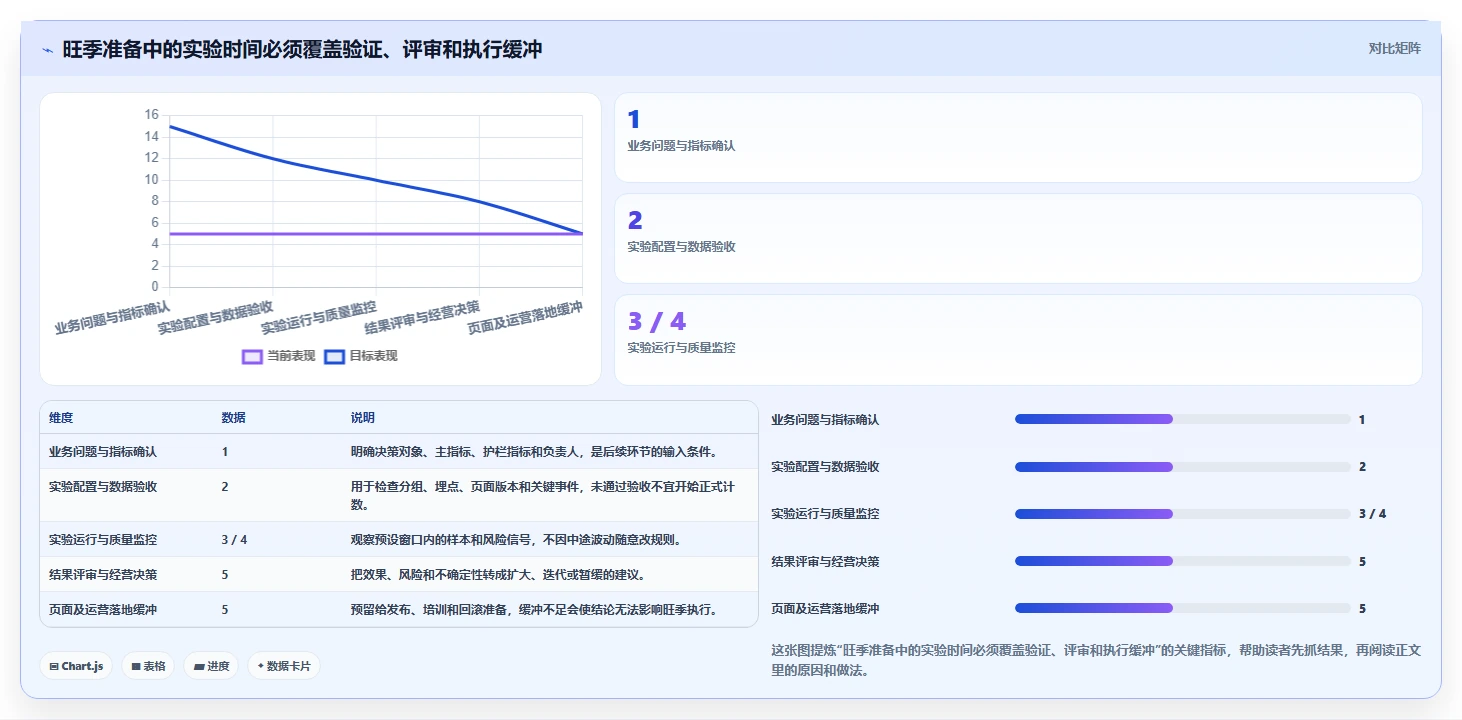Image resolution: width=1462 pixels, height=720 pixels.
Task: Click the 实验配置与数据验收 progress bar
Action: (1182, 467)
